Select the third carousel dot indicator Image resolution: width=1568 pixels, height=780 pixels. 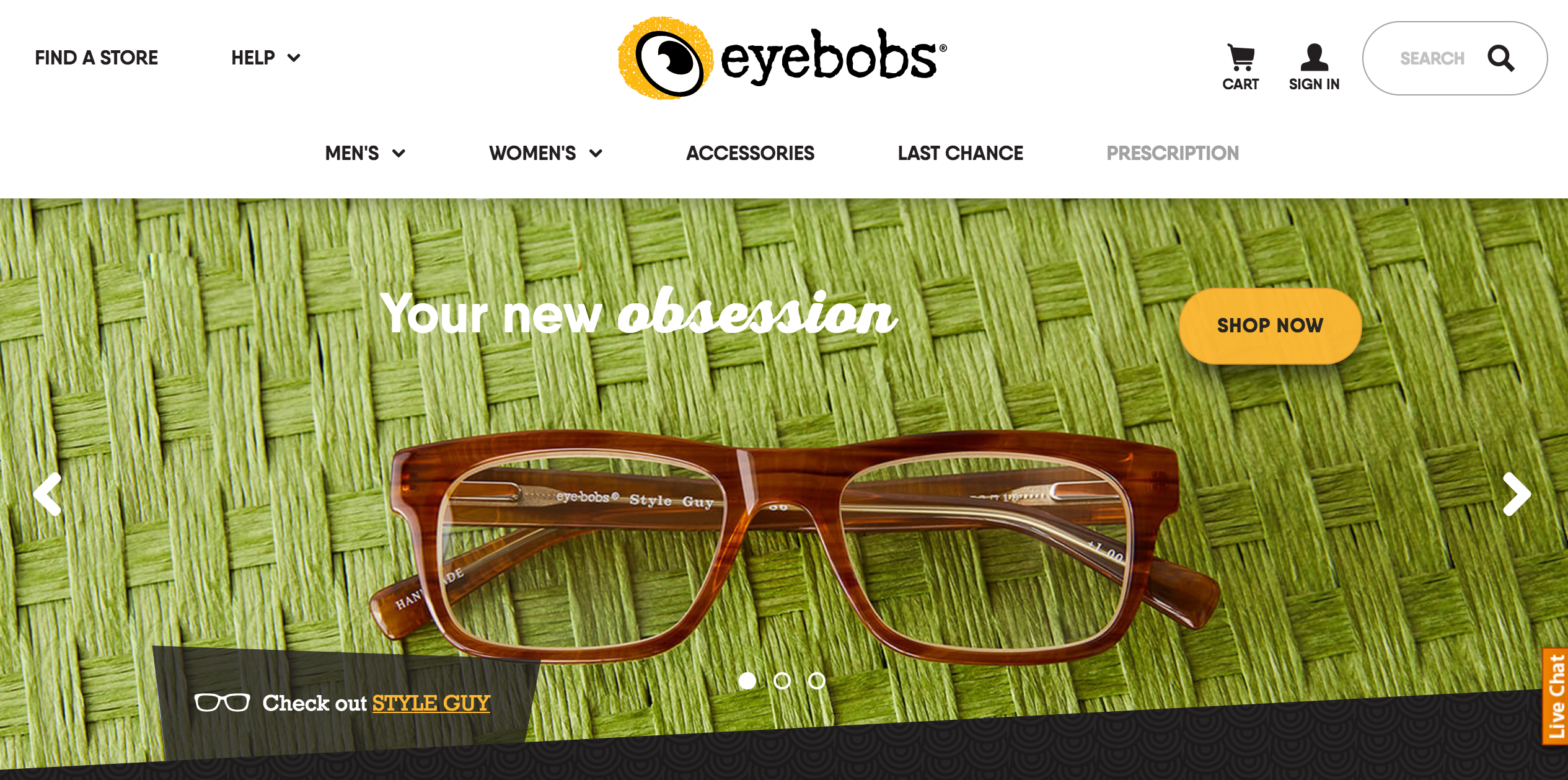[x=819, y=682]
